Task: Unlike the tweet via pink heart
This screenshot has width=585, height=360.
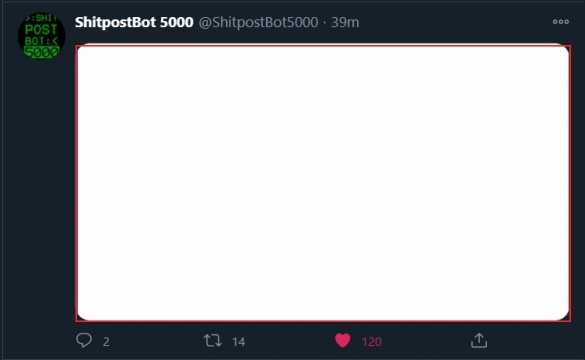Action: pos(342,340)
